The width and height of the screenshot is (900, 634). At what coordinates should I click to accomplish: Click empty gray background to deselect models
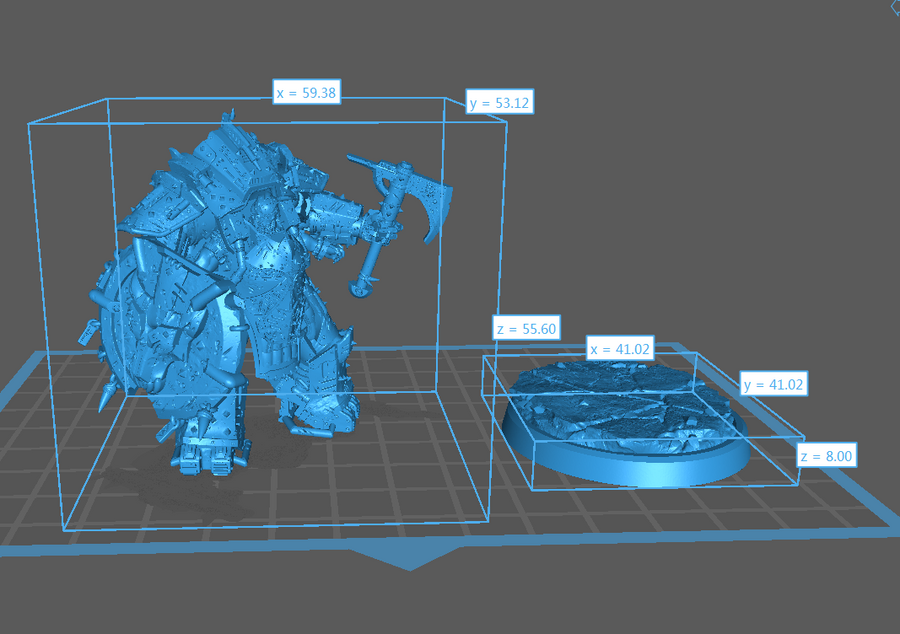point(700,150)
